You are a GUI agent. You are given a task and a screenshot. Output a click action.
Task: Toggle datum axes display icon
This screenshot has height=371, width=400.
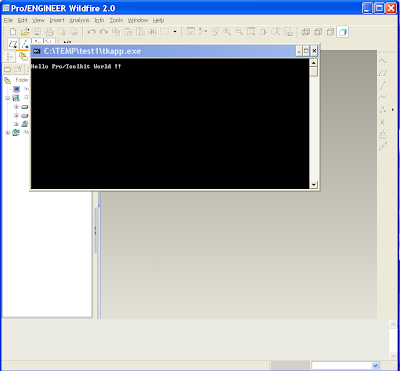25,44
